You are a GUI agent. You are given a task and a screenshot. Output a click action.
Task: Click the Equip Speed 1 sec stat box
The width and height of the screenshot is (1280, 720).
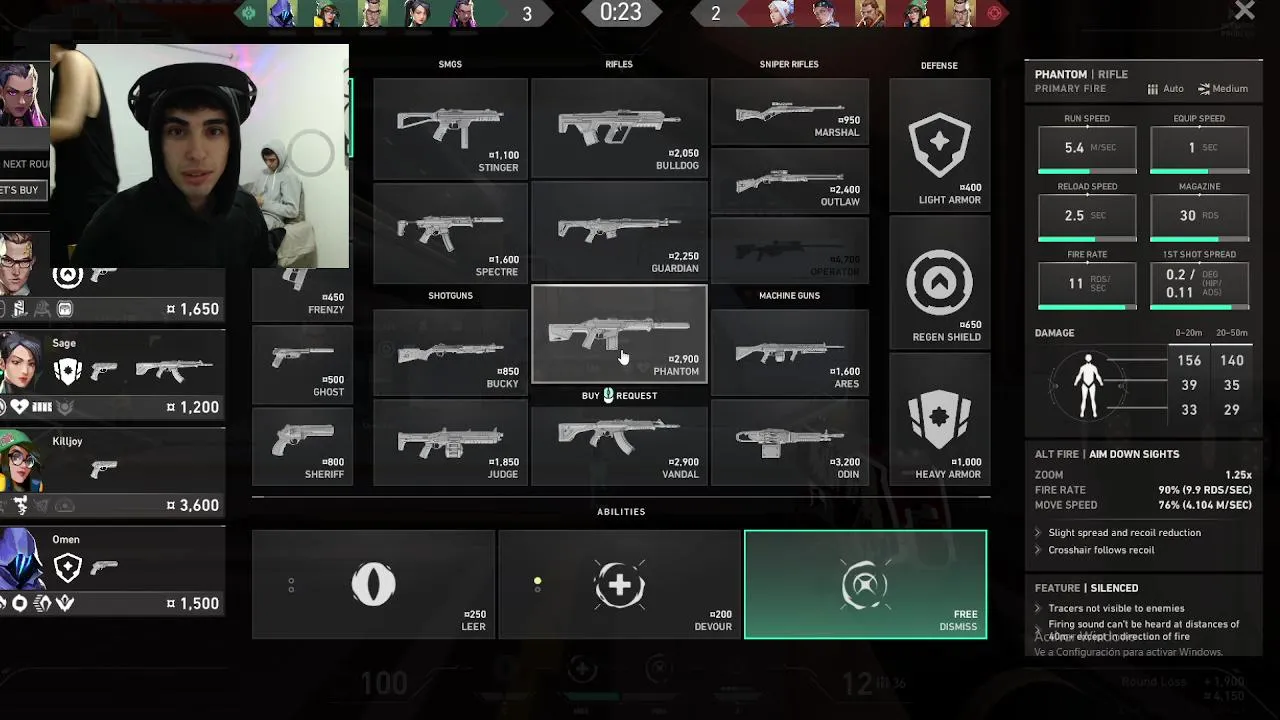(x=1199, y=149)
